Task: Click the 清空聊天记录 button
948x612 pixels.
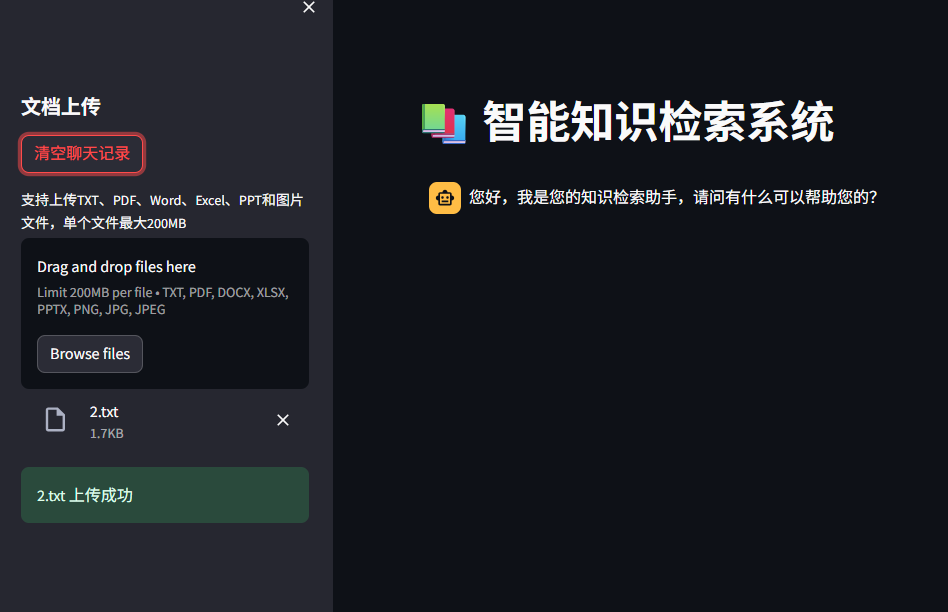Action: 82,154
